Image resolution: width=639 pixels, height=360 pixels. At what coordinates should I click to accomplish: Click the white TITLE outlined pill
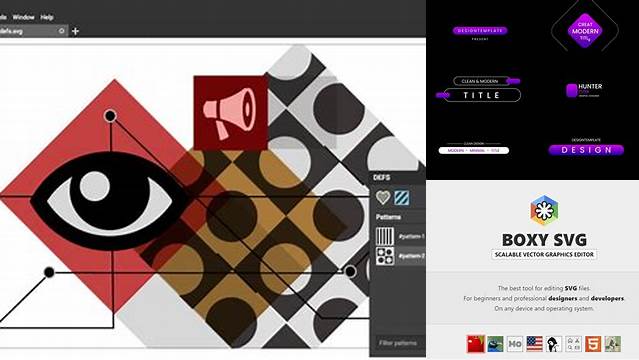pos(481,95)
